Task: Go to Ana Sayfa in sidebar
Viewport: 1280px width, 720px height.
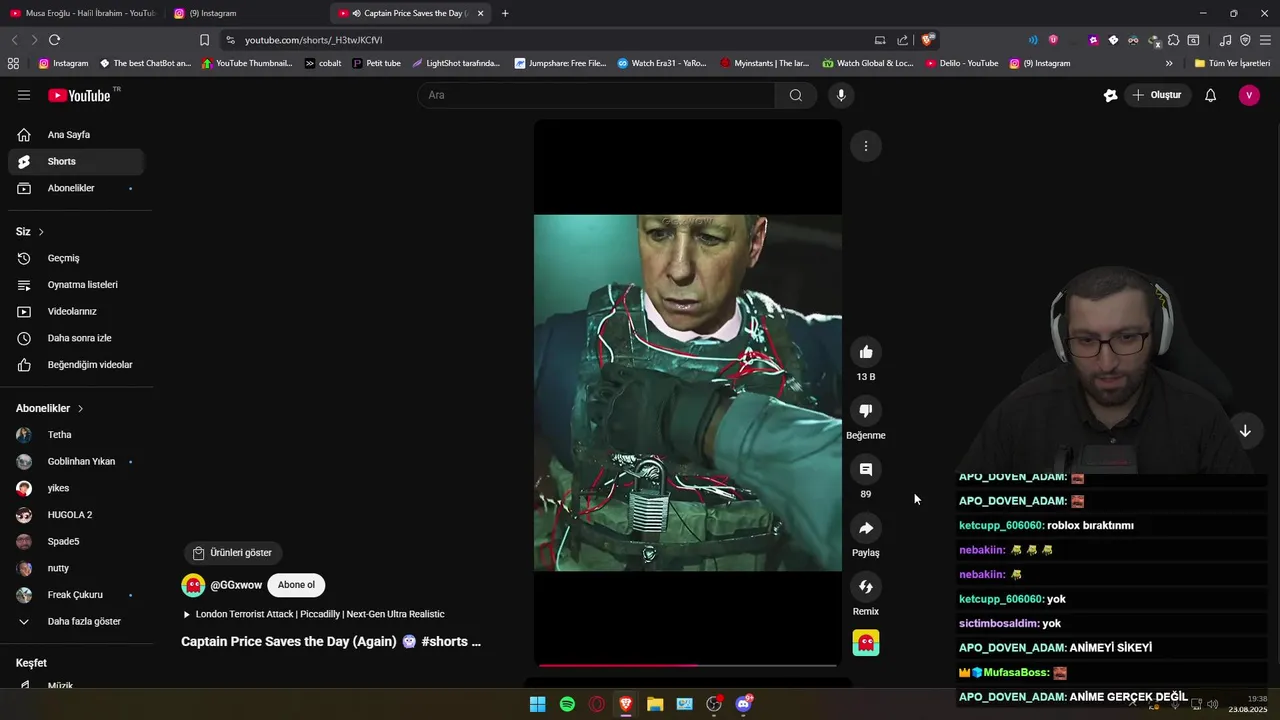Action: pos(76,135)
